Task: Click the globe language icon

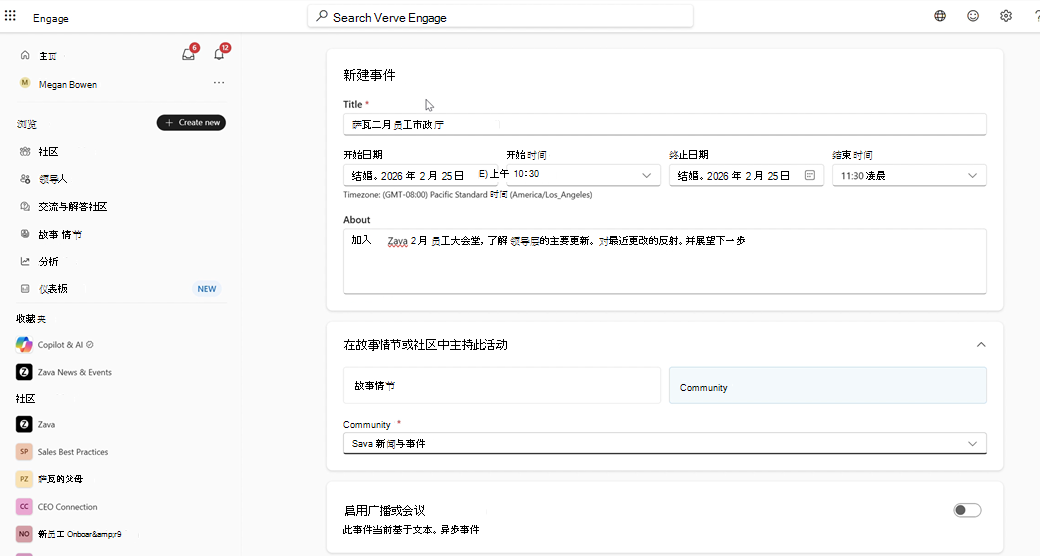Action: [x=940, y=16]
